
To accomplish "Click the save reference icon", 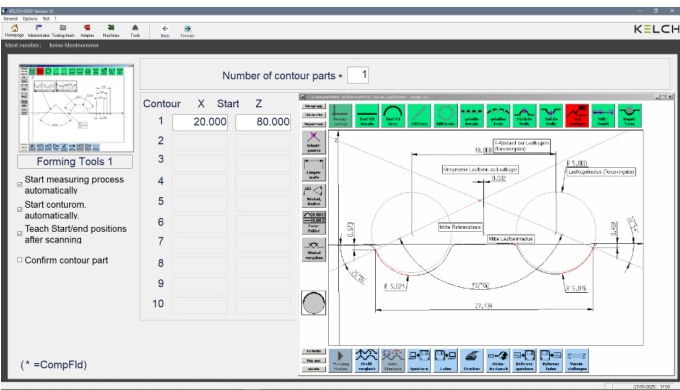I will [524, 360].
